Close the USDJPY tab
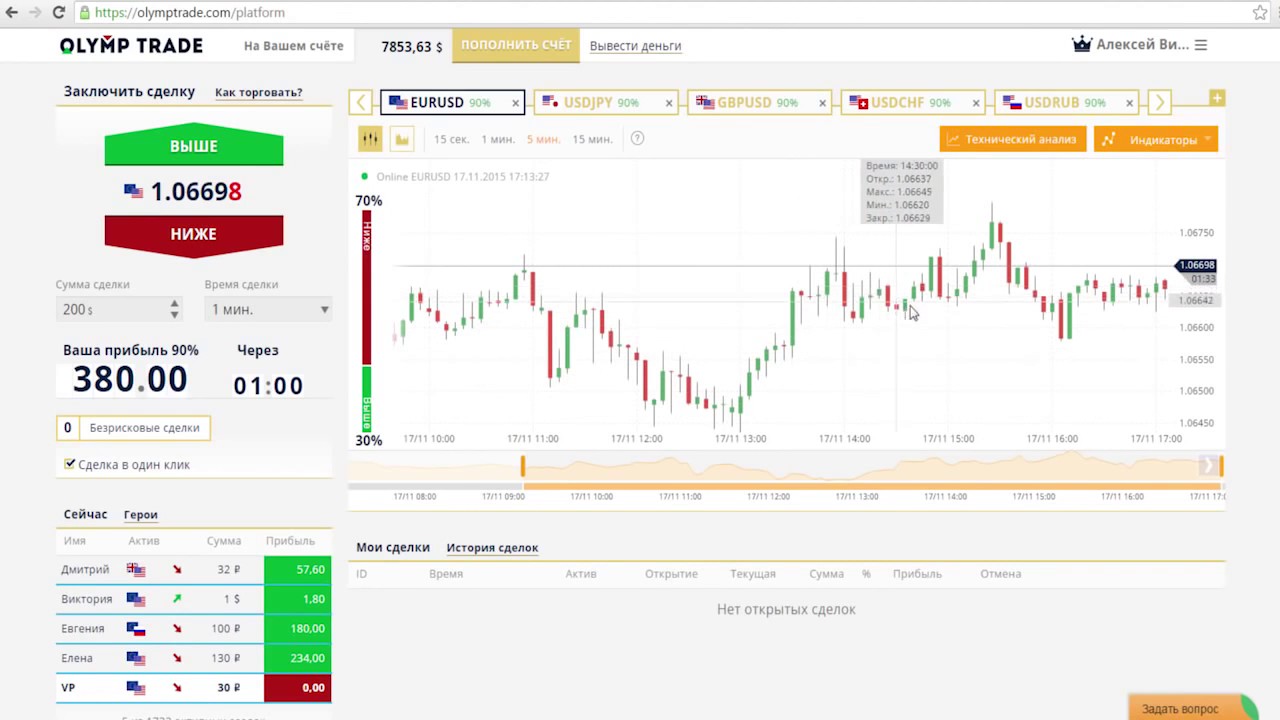This screenshot has height=720, width=1280. (x=669, y=103)
